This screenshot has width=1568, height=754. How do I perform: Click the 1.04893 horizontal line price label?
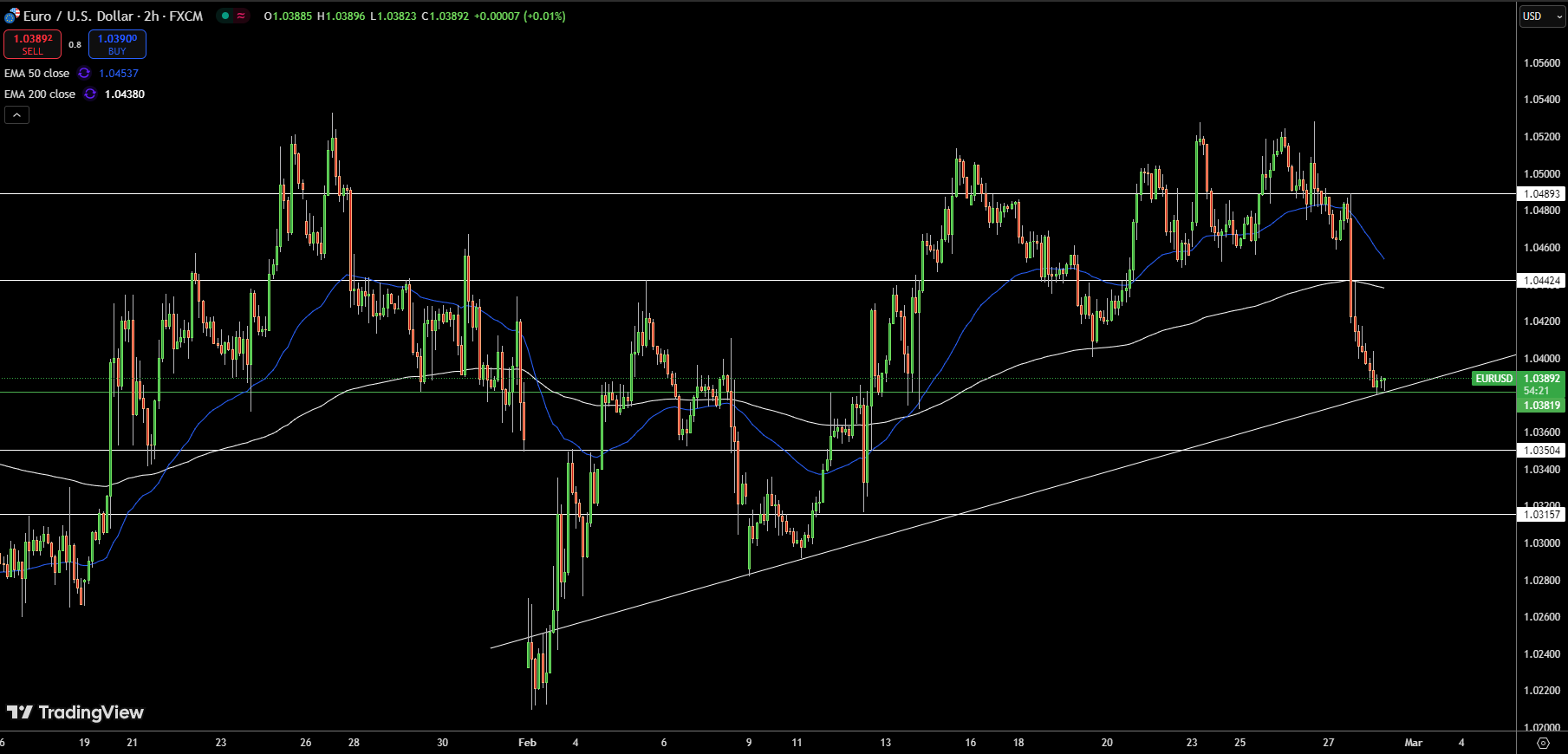click(x=1542, y=194)
